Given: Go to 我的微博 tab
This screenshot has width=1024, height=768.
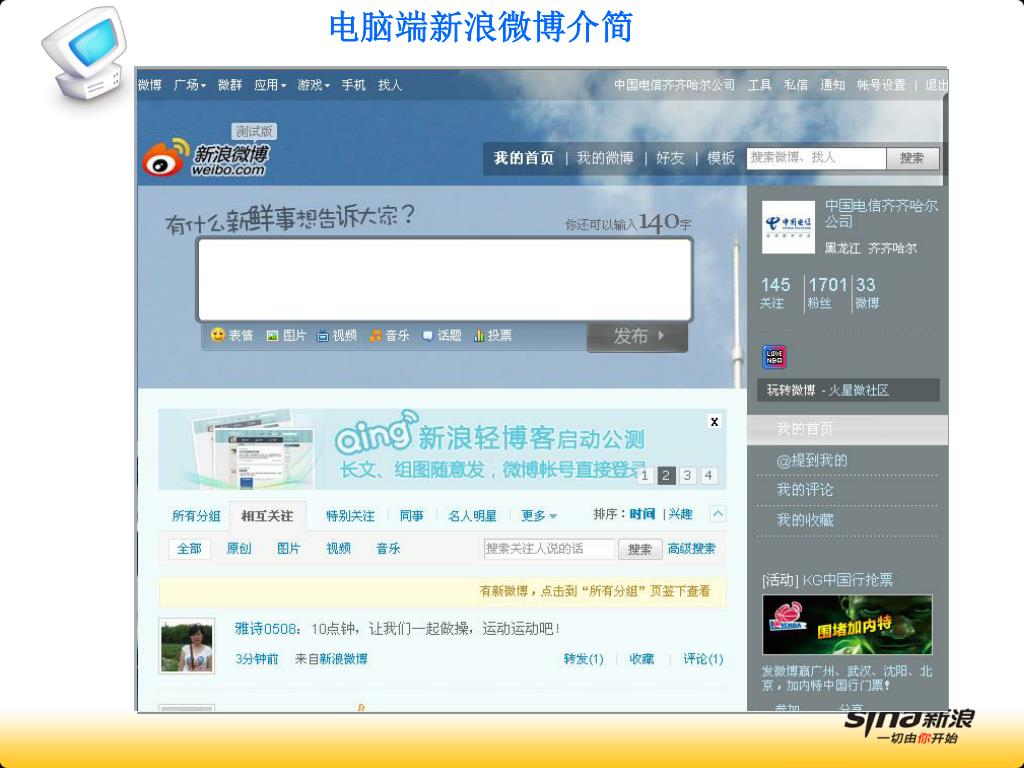Looking at the screenshot, I should pos(605,158).
